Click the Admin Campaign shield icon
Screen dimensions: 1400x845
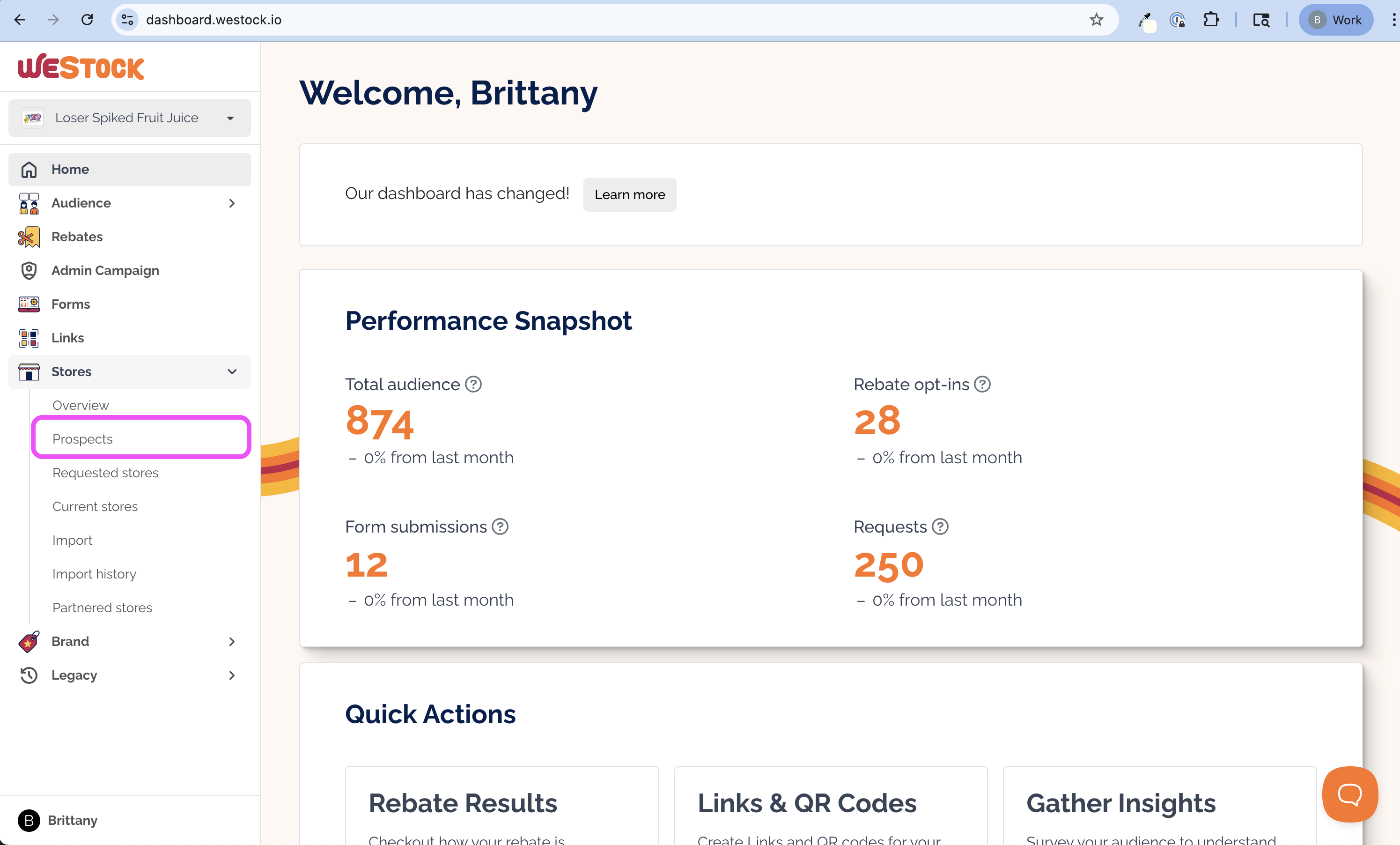pyautogui.click(x=29, y=270)
